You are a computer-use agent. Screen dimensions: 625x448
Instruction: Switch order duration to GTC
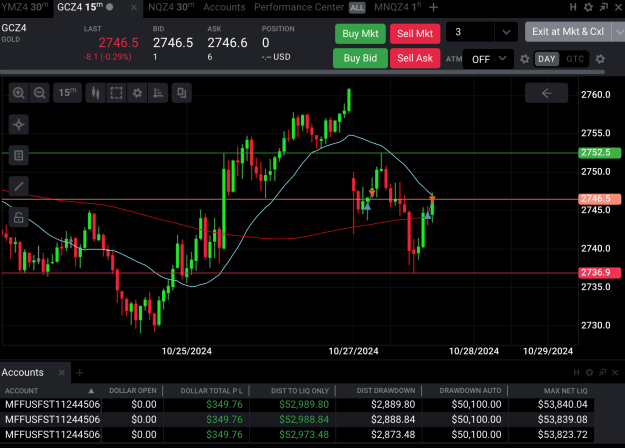click(575, 59)
